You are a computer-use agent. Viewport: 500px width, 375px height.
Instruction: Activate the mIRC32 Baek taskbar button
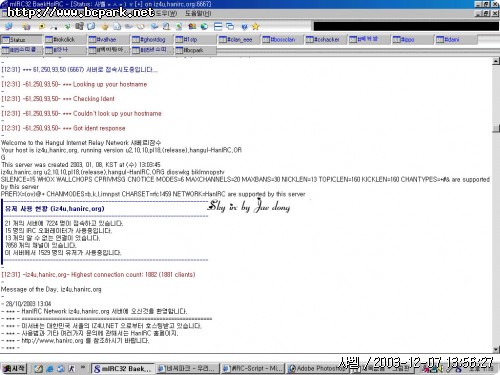123,369
